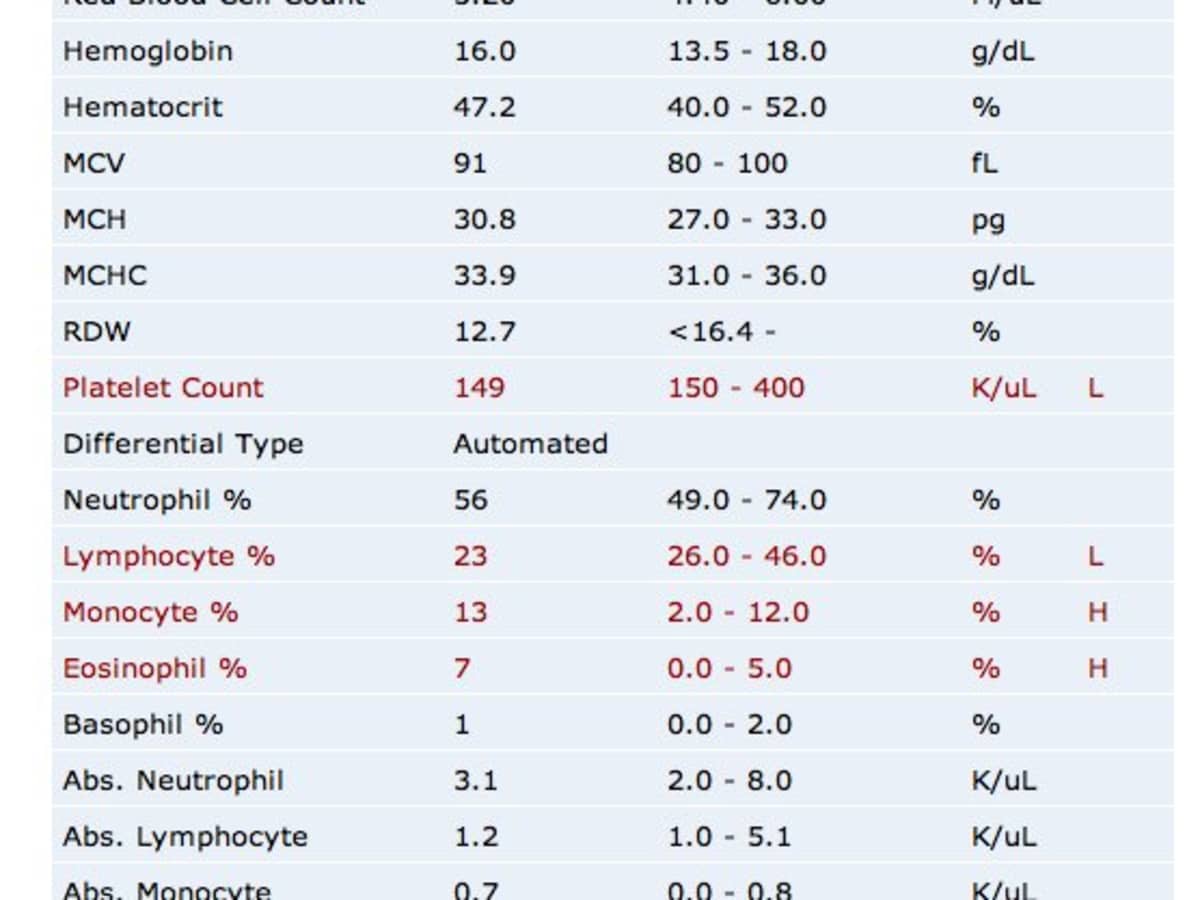Click the MCV reference range 80 - 100
The height and width of the screenshot is (900, 1200).
(727, 163)
